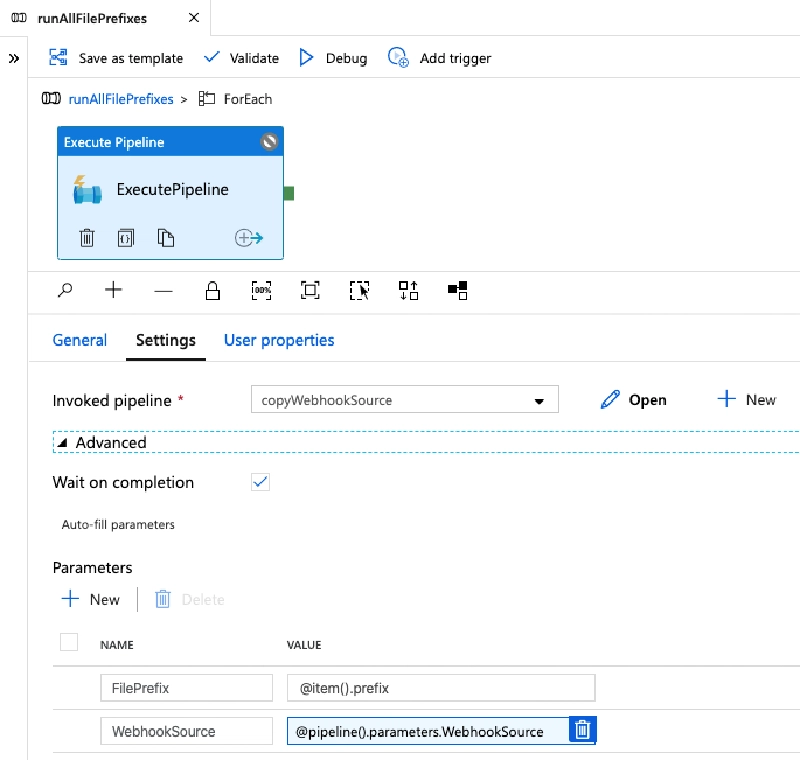Delete the ExecutePipeline activity using its trash icon

(87, 237)
